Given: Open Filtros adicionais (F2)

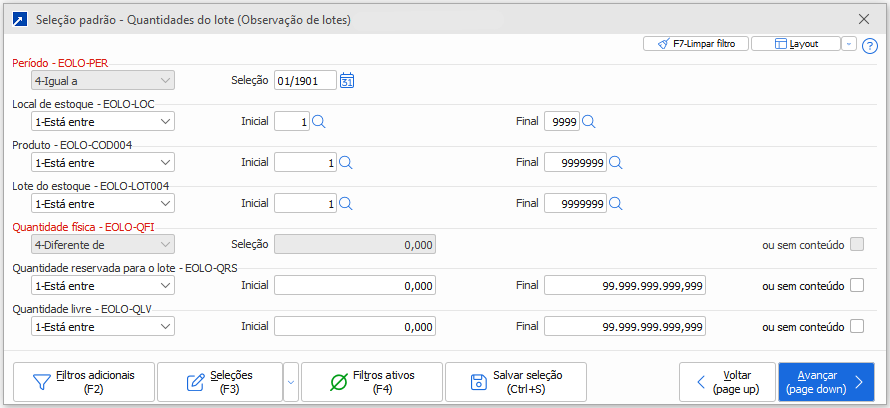Looking at the screenshot, I should click(84, 382).
